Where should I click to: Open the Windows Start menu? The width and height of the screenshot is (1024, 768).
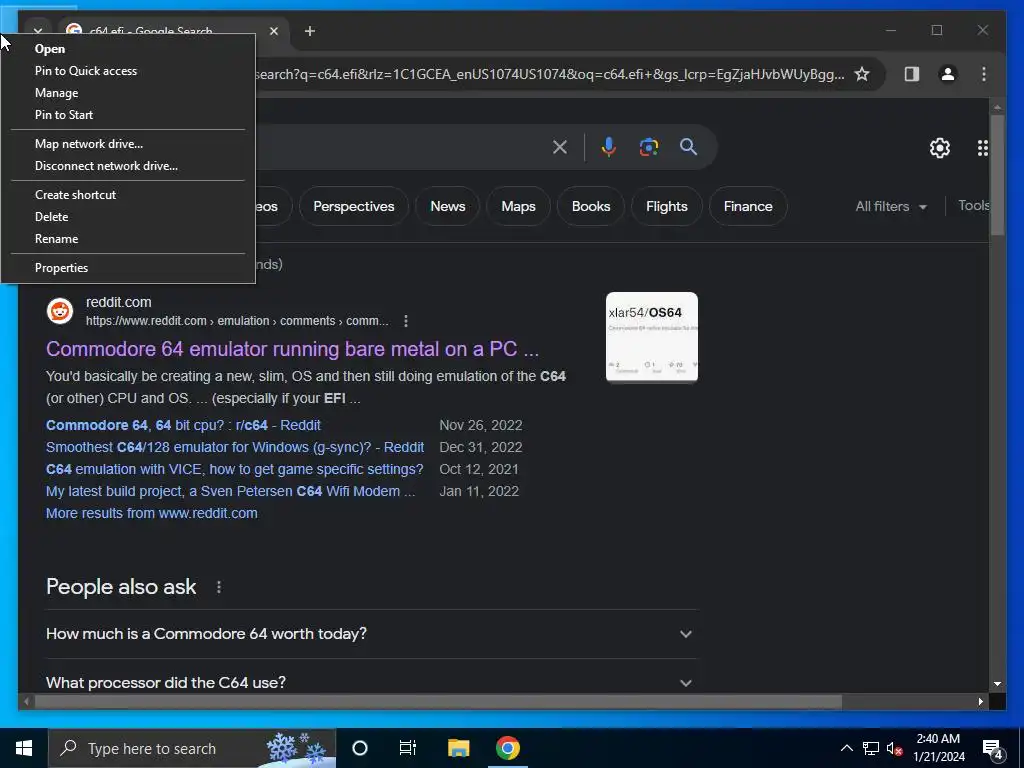(24, 748)
